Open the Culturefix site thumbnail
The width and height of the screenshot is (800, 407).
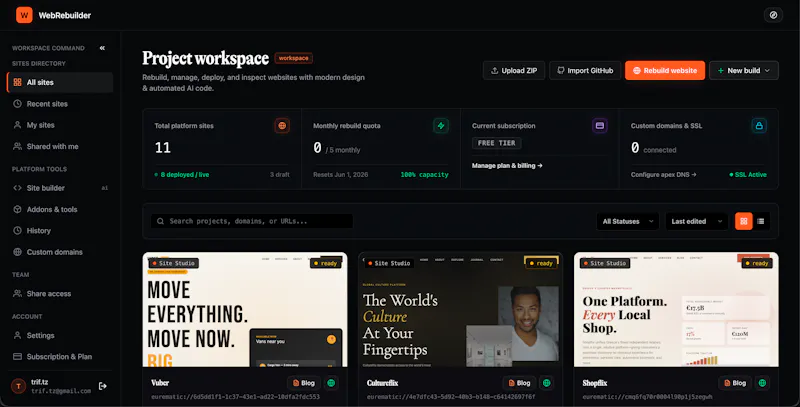click(460, 309)
